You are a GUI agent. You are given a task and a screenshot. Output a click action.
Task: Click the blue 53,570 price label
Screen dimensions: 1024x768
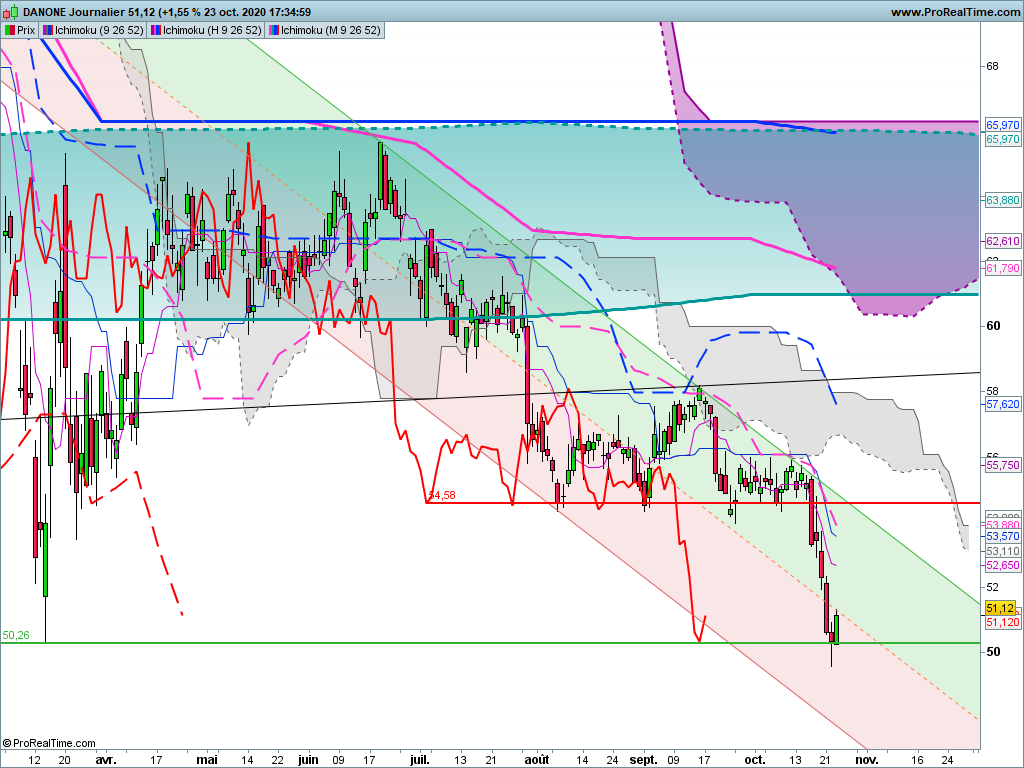point(1002,536)
